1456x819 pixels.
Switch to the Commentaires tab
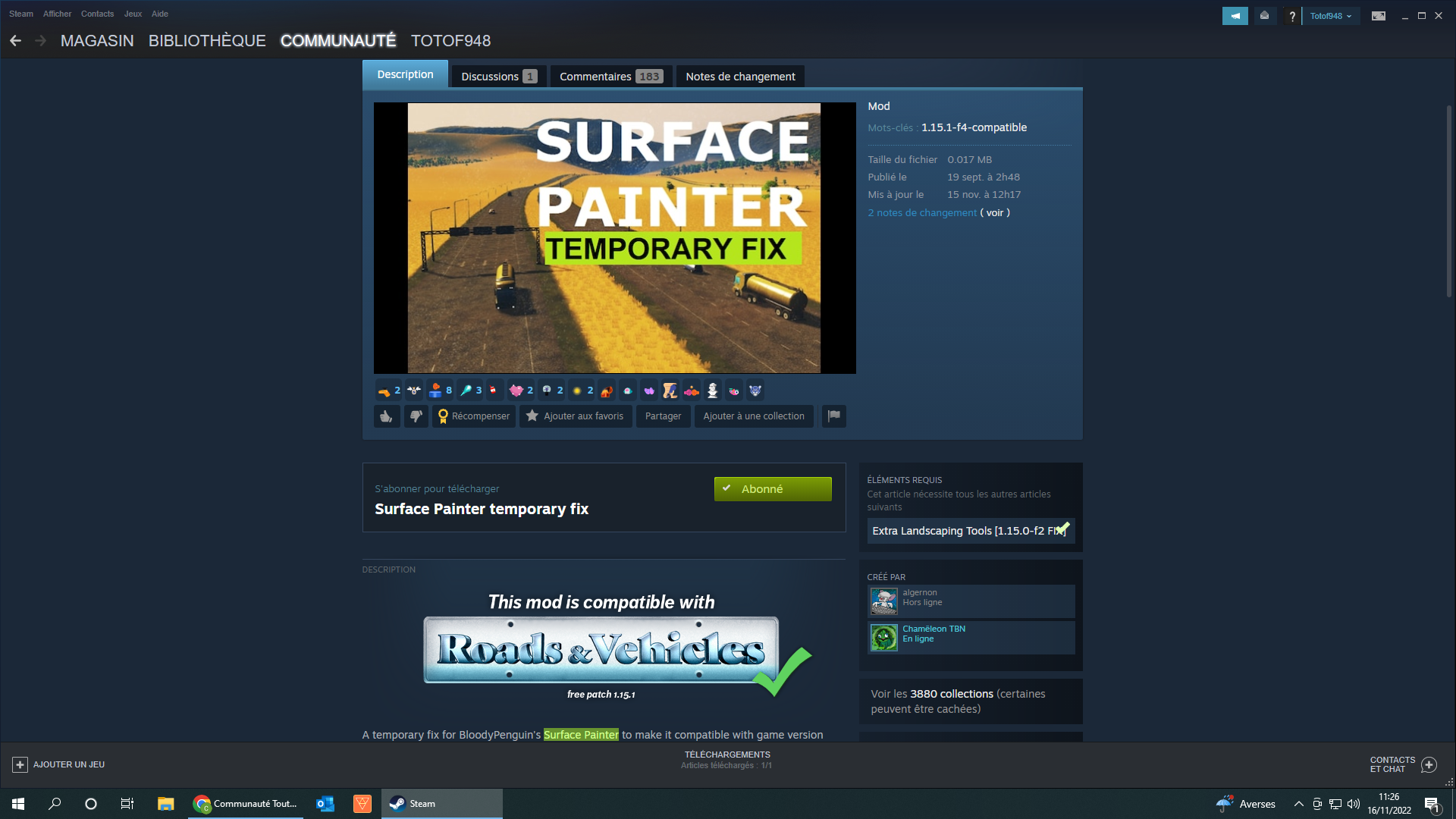click(x=610, y=77)
